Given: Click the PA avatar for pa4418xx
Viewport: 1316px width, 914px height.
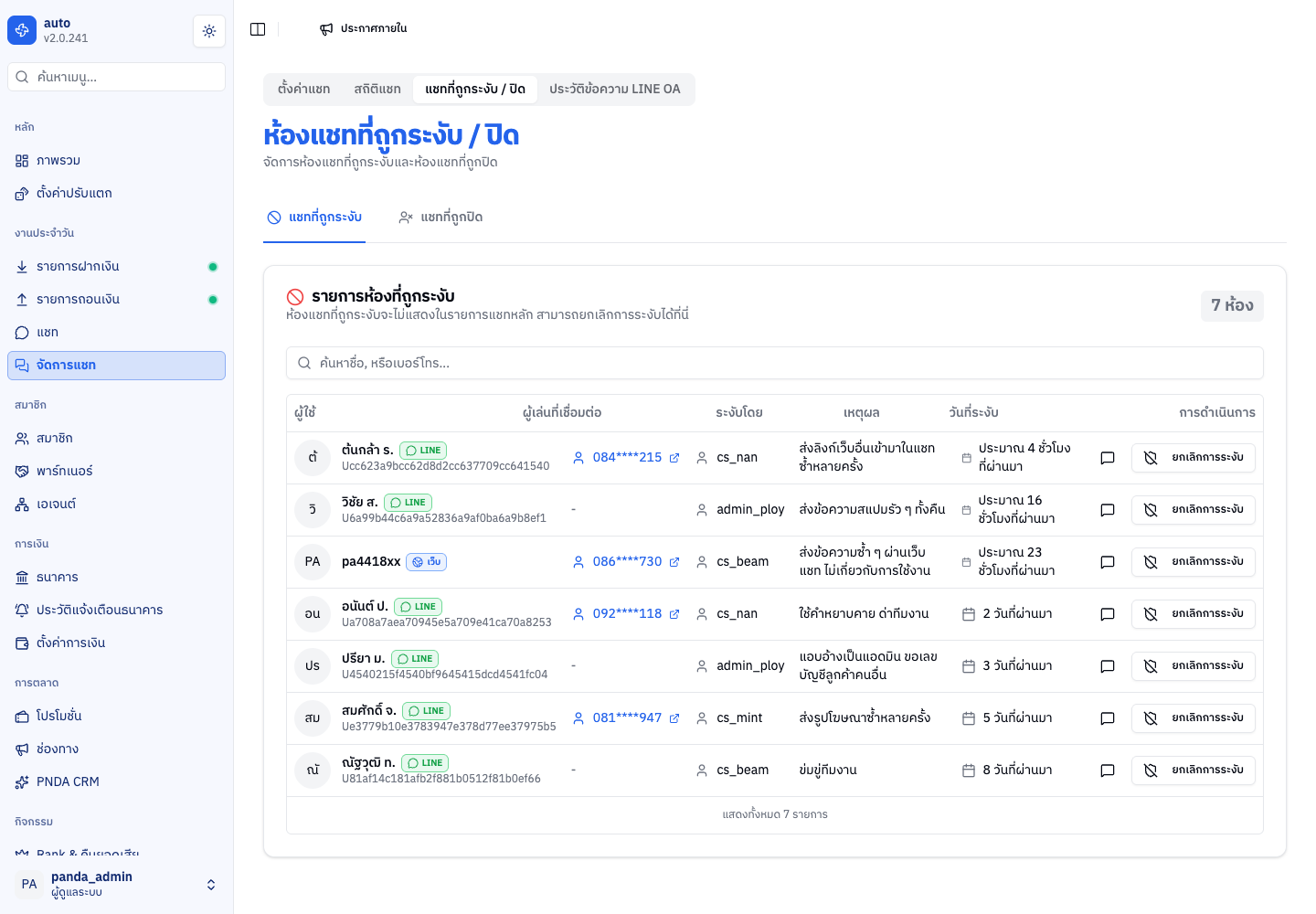Looking at the screenshot, I should pyautogui.click(x=313, y=562).
